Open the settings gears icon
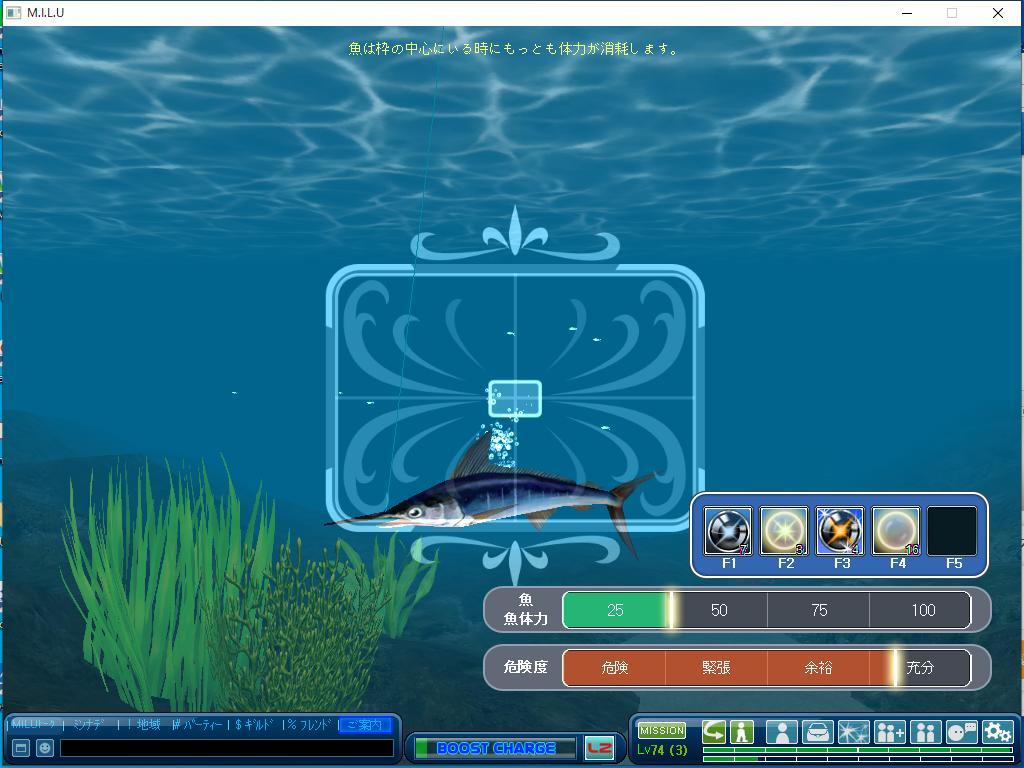 (x=997, y=732)
